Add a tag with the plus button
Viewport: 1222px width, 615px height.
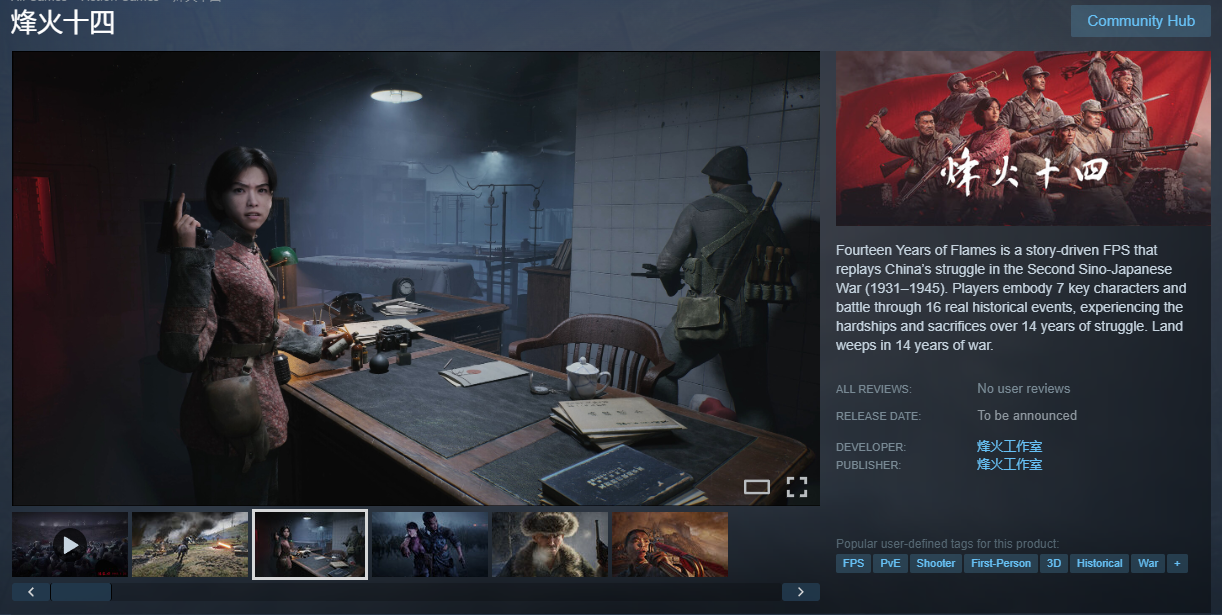1177,564
